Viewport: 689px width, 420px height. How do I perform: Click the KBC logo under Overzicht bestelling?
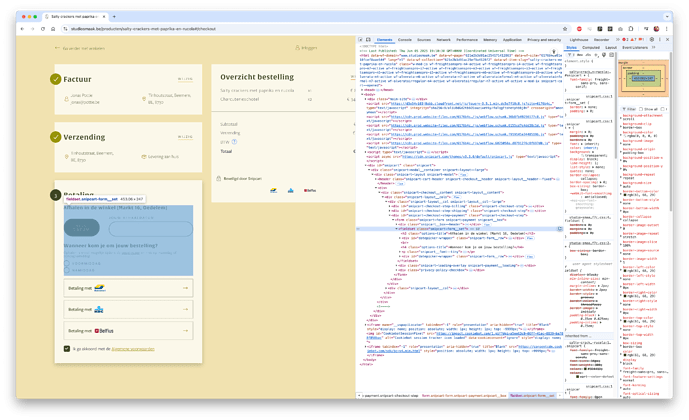pyautogui.click(x=290, y=191)
